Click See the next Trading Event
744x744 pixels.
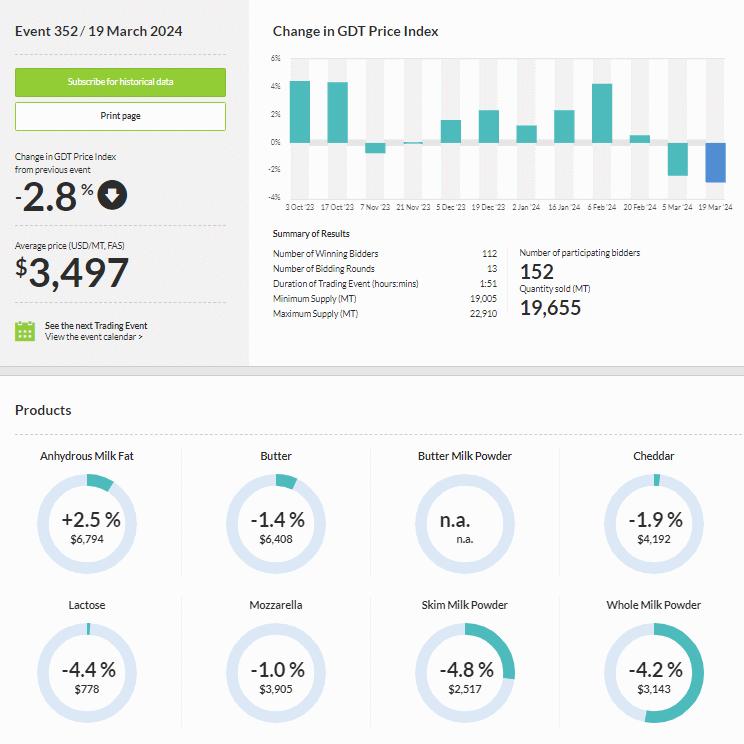pyautogui.click(x=96, y=326)
